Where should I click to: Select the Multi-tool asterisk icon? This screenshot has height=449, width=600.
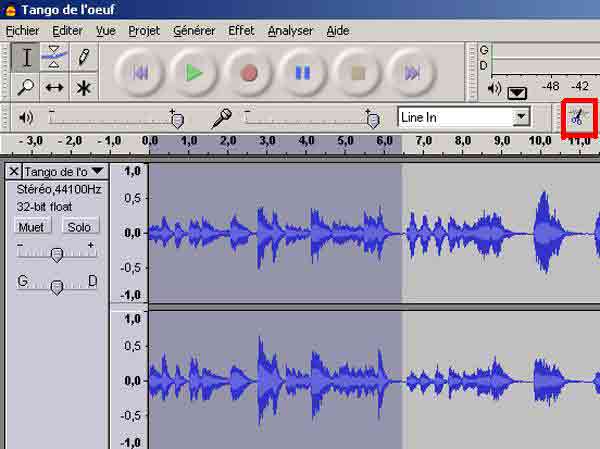[x=83, y=87]
